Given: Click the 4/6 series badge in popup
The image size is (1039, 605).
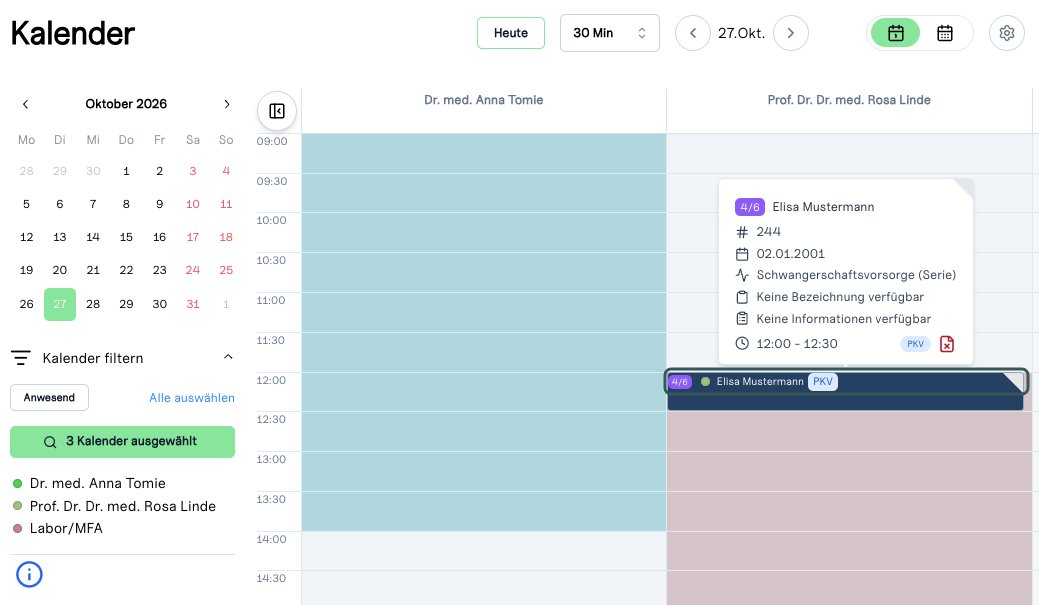Looking at the screenshot, I should coord(749,207).
